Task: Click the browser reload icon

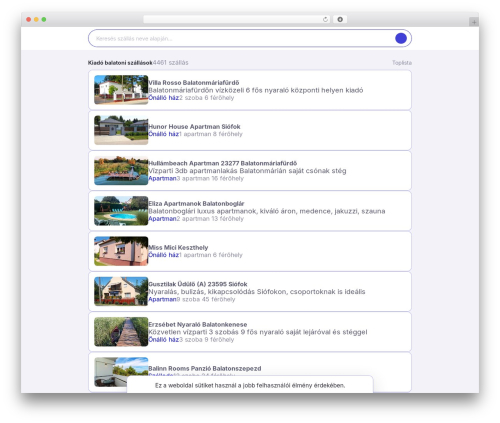Action: pyautogui.click(x=325, y=19)
